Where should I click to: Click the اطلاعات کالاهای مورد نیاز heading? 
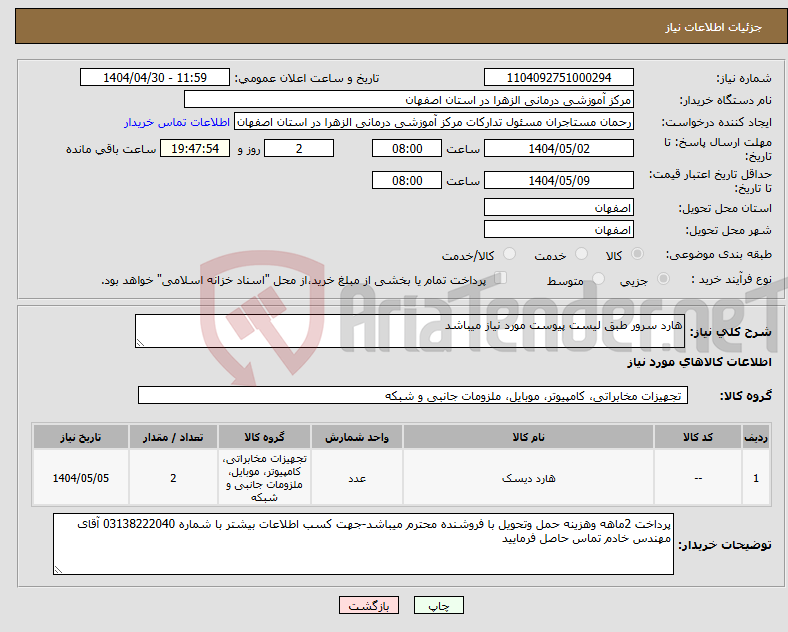pyautogui.click(x=699, y=362)
